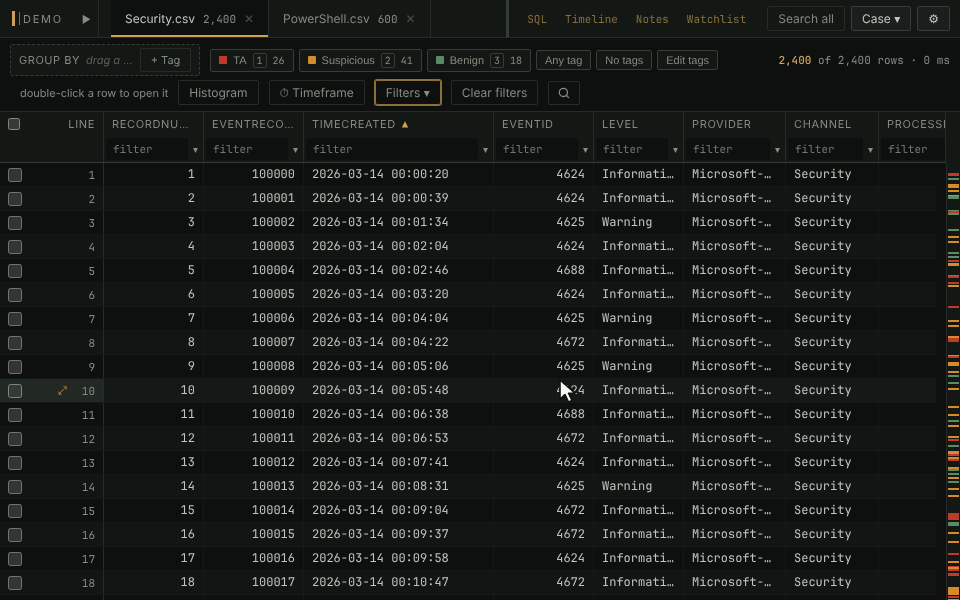The height and width of the screenshot is (600, 960).
Task: Click the PROVIDER column header
Action: (x=721, y=124)
